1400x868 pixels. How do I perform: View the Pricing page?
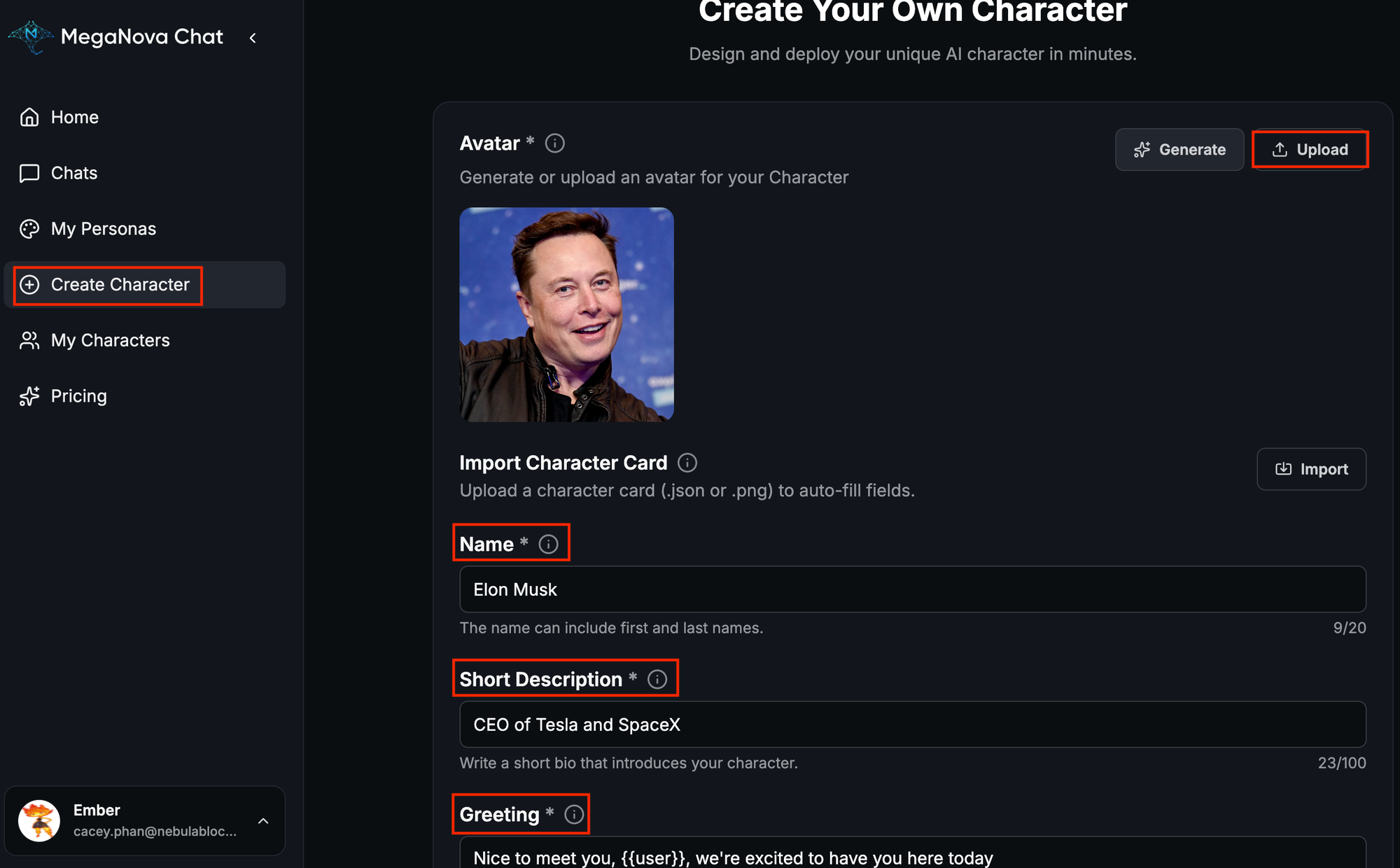coord(78,396)
